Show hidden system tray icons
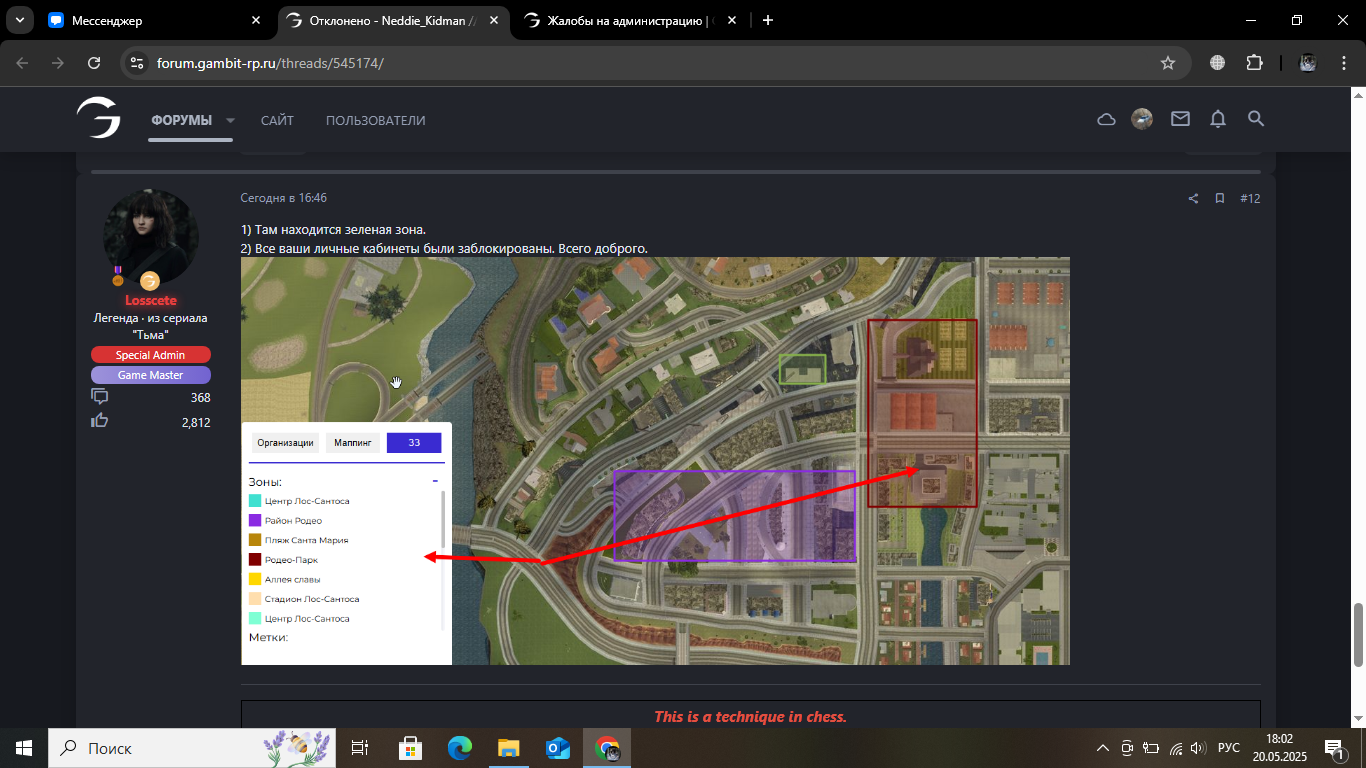The height and width of the screenshot is (768, 1366). 1102,748
